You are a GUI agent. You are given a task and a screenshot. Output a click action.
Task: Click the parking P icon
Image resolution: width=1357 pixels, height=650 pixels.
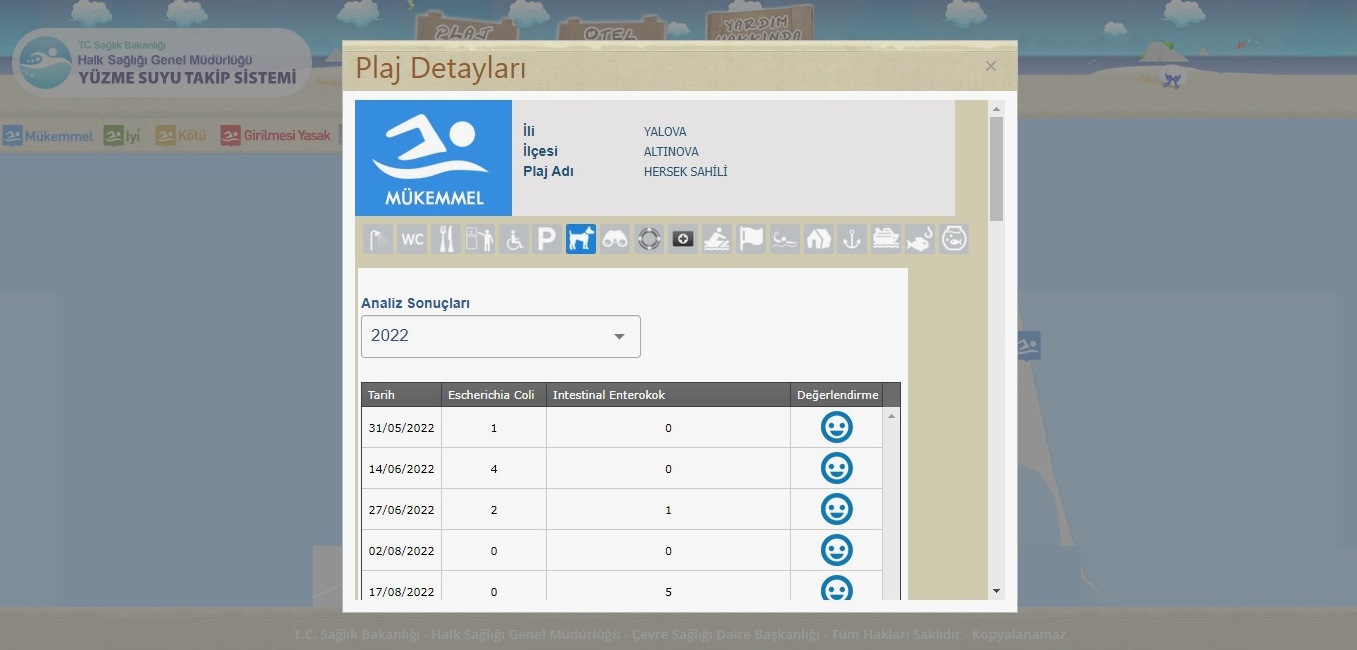point(547,239)
